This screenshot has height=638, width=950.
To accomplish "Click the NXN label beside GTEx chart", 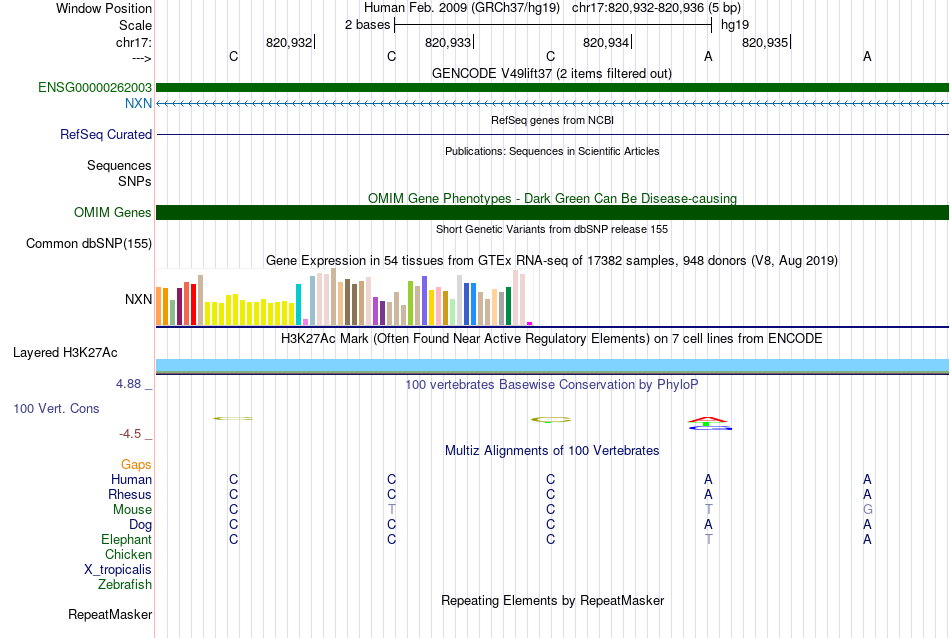I will (x=138, y=299).
